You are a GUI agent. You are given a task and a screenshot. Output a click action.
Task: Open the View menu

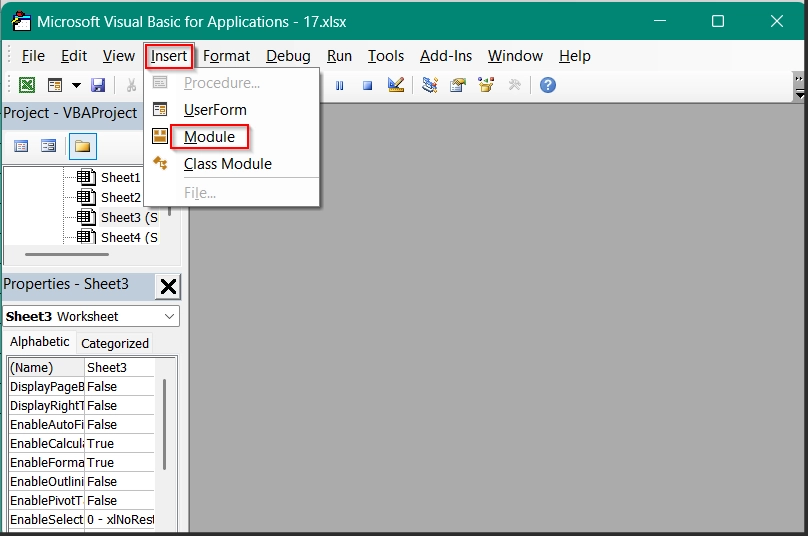119,56
